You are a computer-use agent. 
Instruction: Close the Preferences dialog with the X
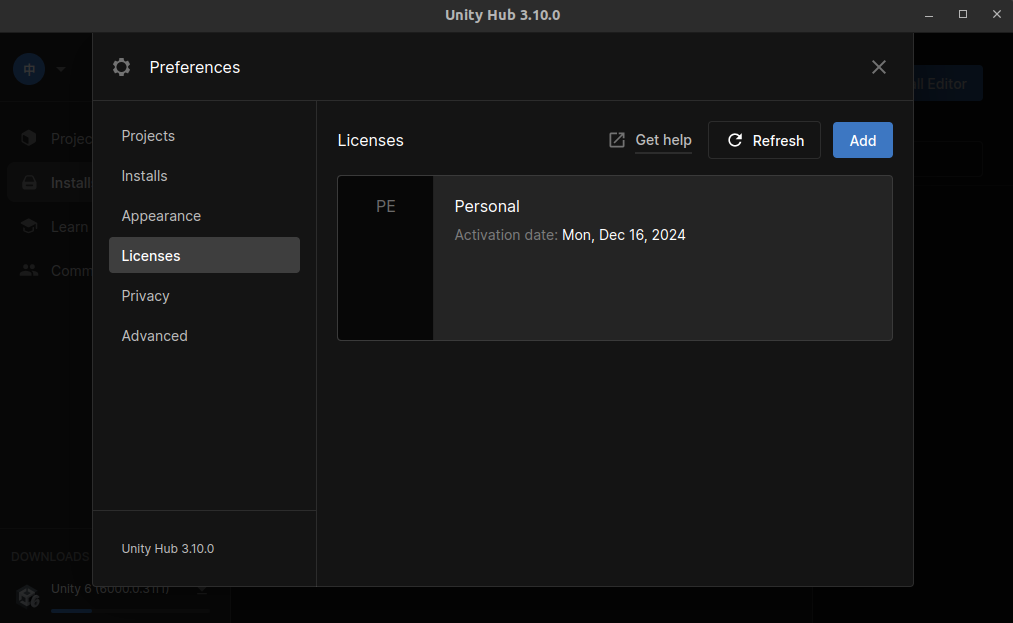879,67
